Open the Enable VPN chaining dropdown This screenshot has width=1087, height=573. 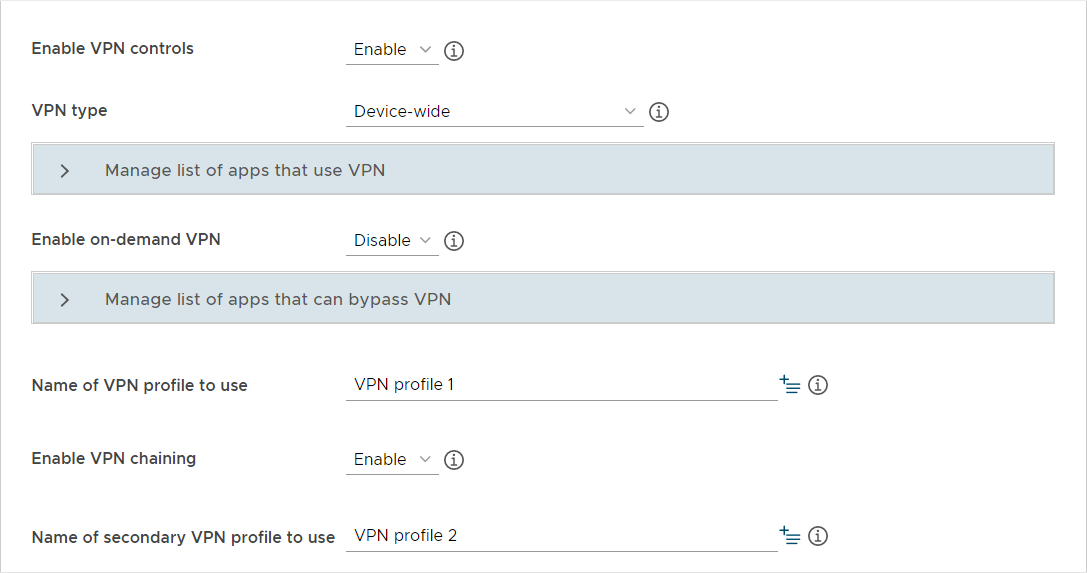point(392,460)
